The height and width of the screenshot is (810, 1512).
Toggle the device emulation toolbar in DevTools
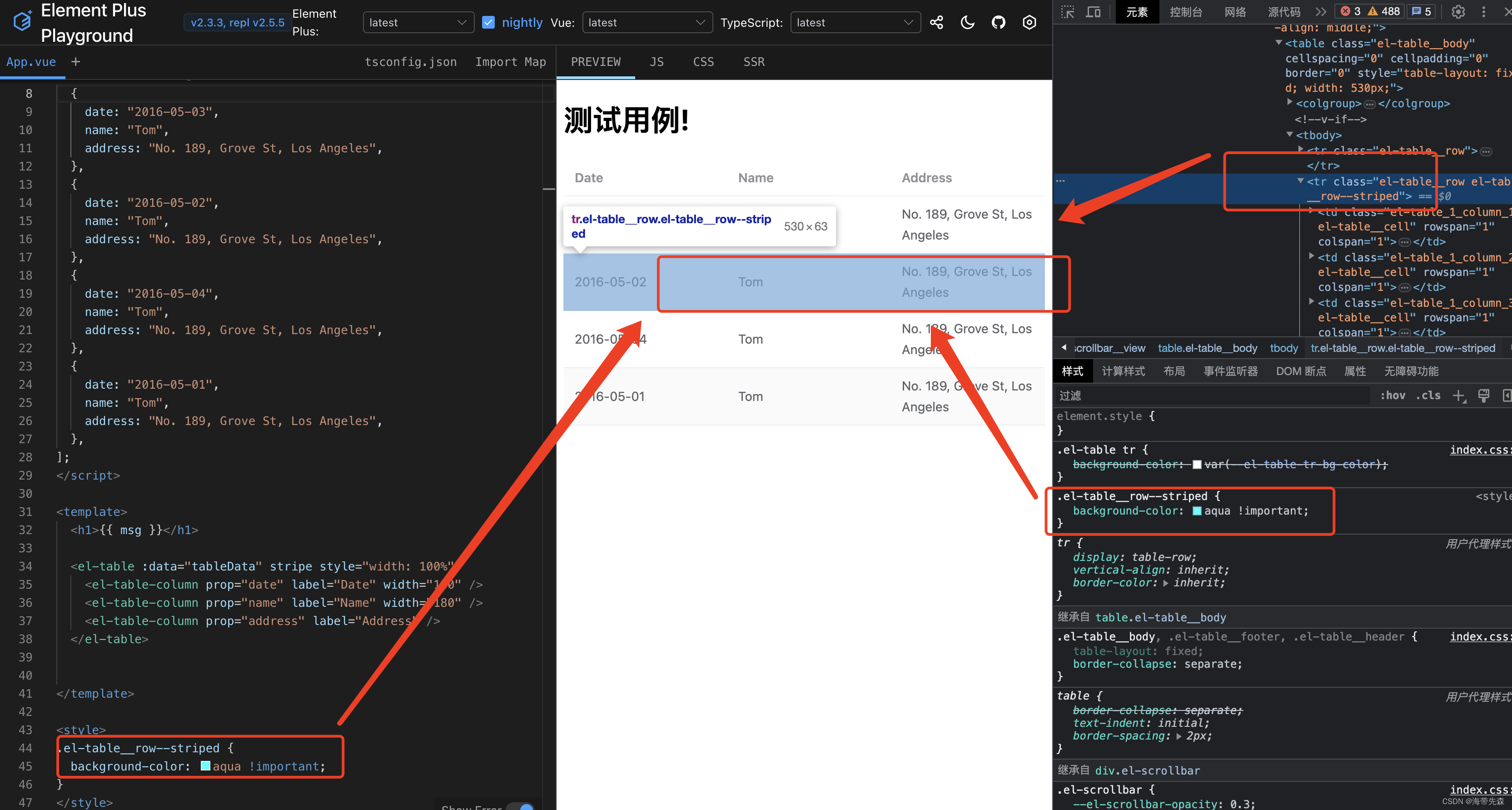pos(1094,11)
